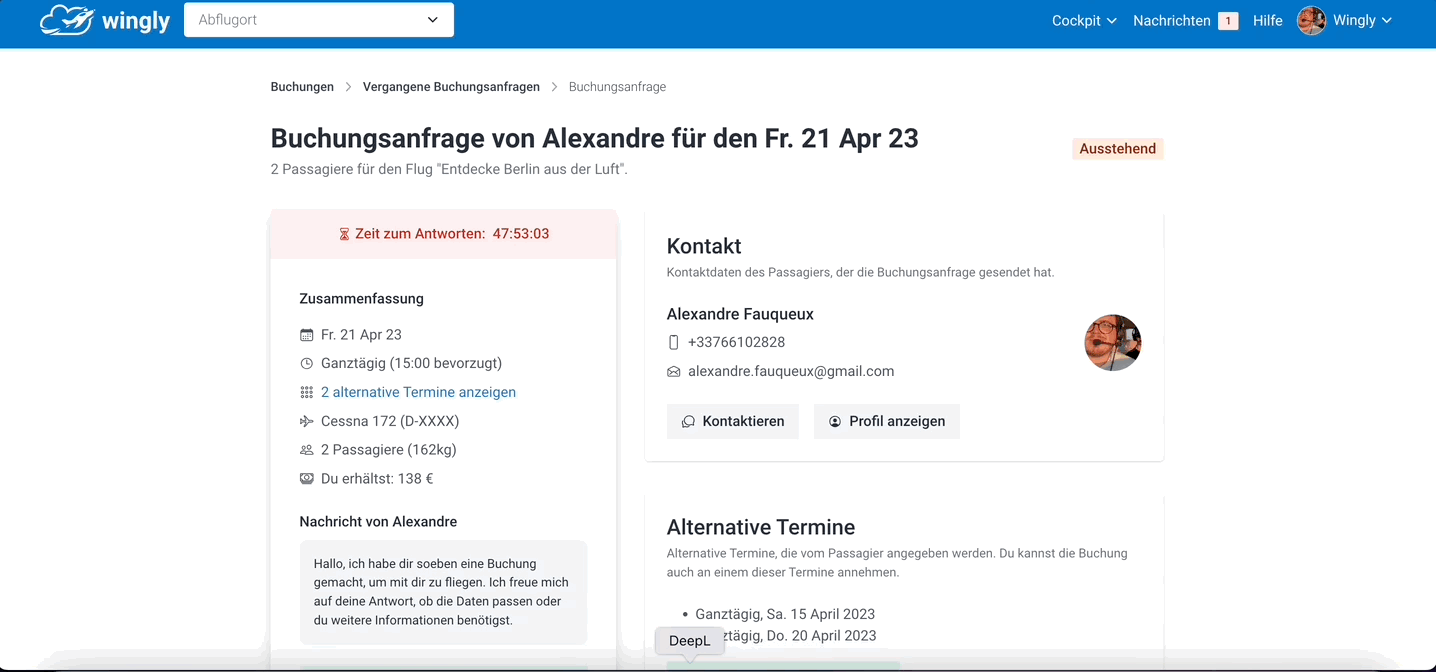
Task: Click the phone icon by +33766102828
Action: [x=673, y=343]
